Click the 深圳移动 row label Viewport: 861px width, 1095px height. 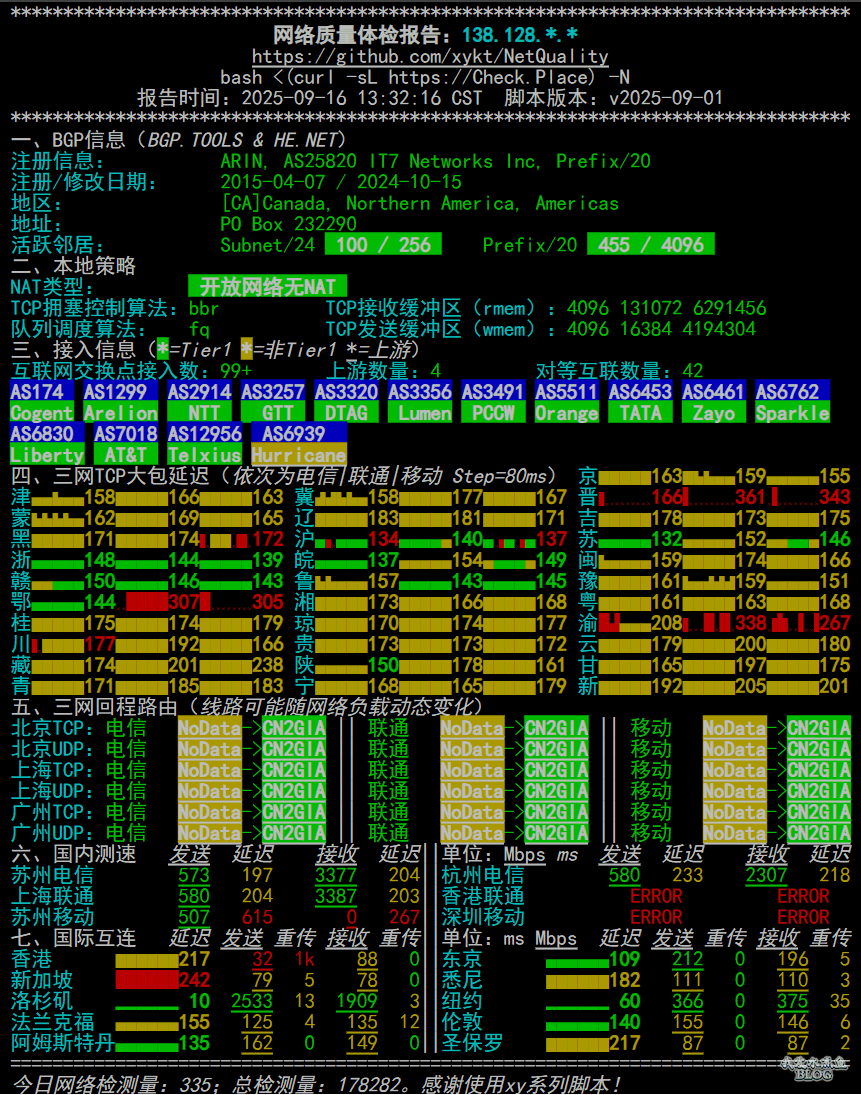click(x=483, y=917)
